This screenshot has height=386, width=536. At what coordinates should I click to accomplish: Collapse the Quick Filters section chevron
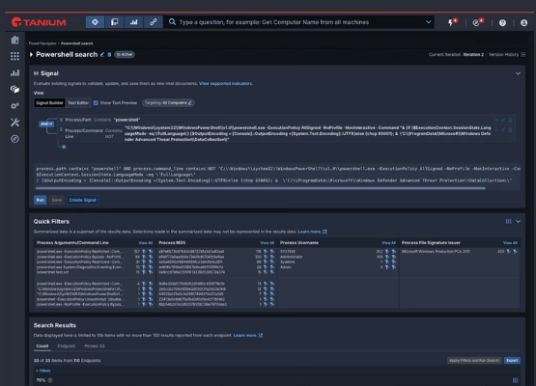pyautogui.click(x=518, y=222)
